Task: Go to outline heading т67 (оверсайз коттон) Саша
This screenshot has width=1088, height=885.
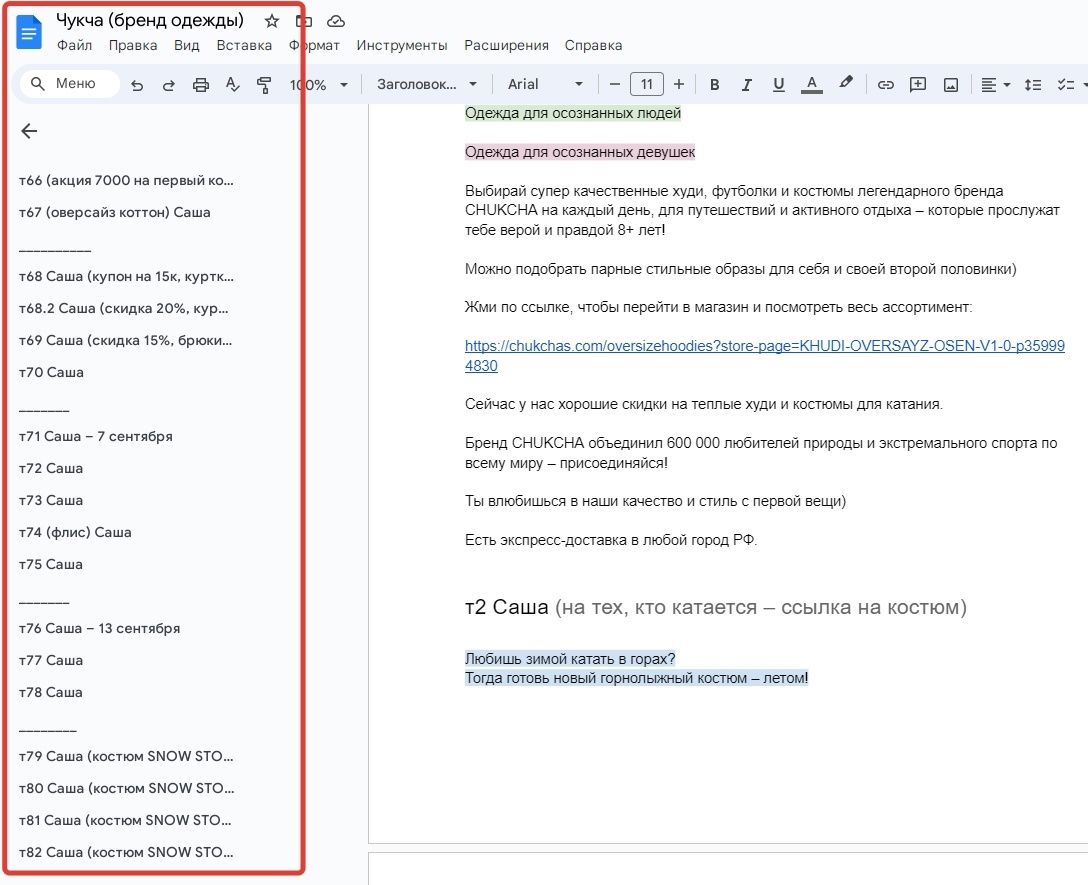Action: click(x=114, y=212)
